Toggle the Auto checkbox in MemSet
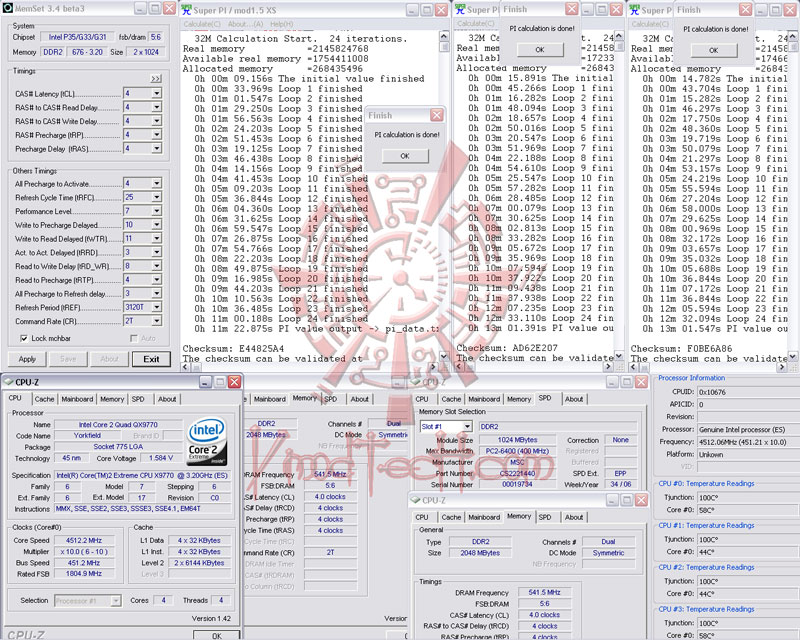This screenshot has width=800, height=640. coord(134,338)
